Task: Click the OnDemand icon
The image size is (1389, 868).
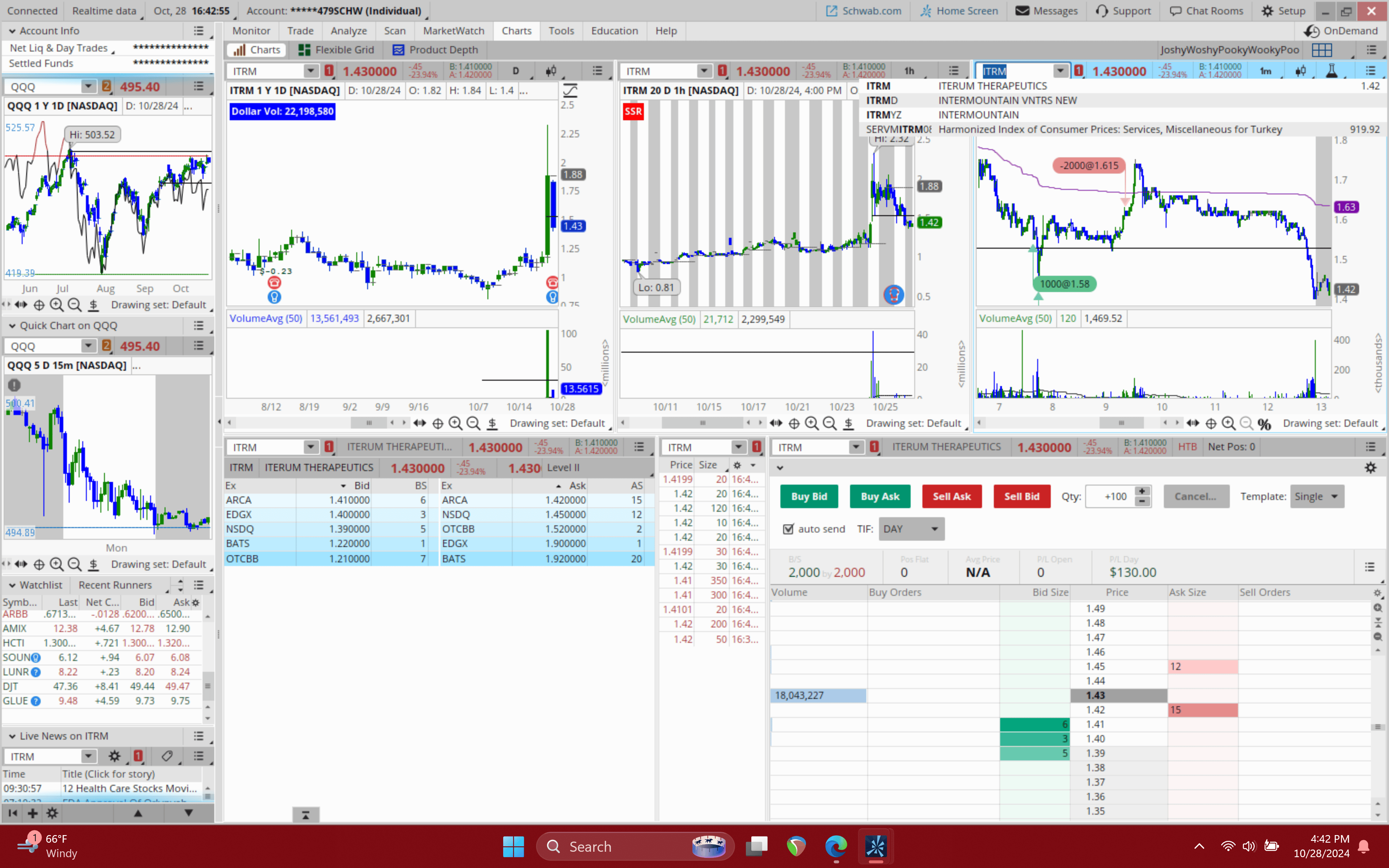Action: click(1312, 31)
